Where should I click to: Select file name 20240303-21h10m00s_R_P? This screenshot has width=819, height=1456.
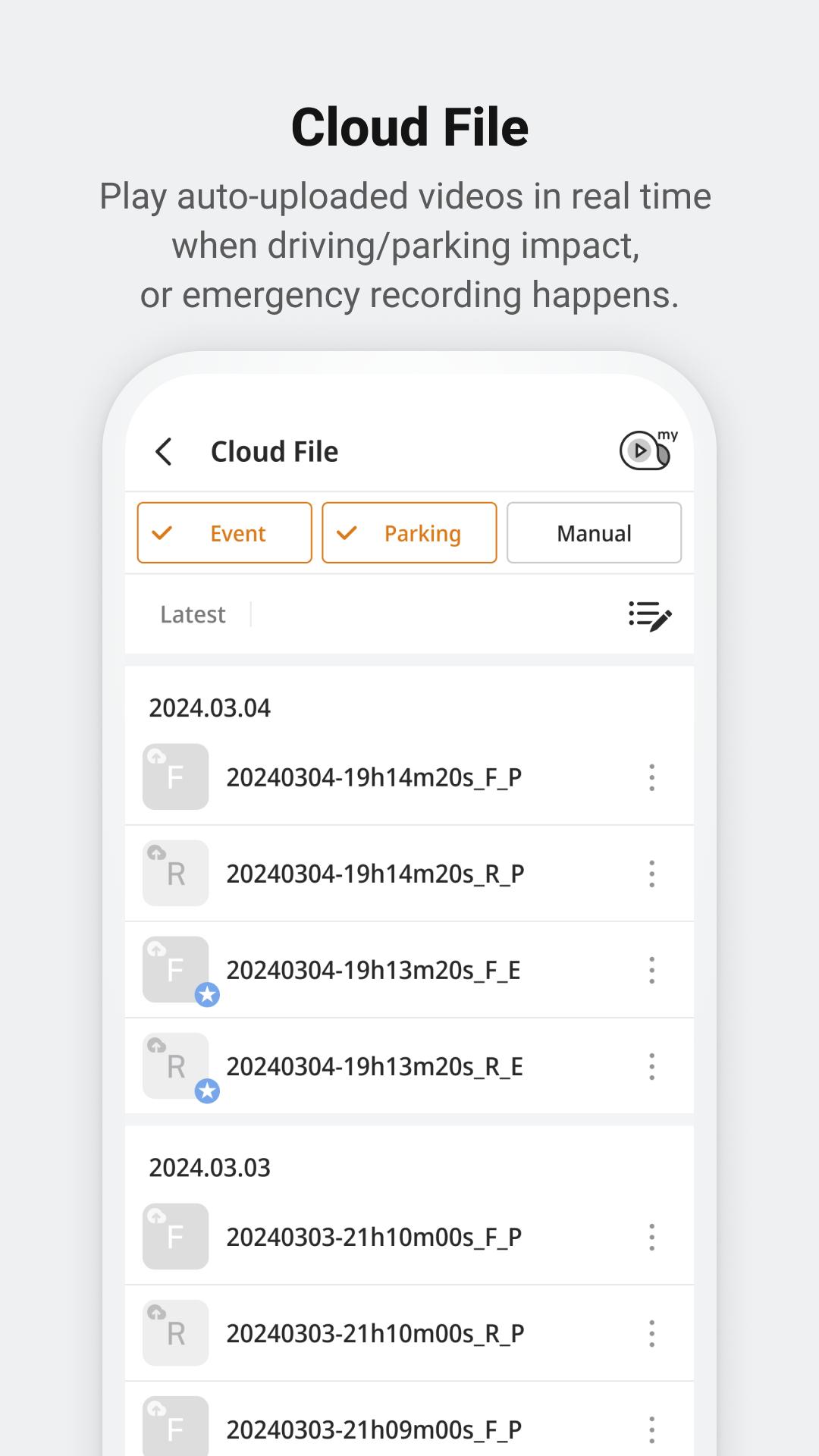(x=375, y=1333)
